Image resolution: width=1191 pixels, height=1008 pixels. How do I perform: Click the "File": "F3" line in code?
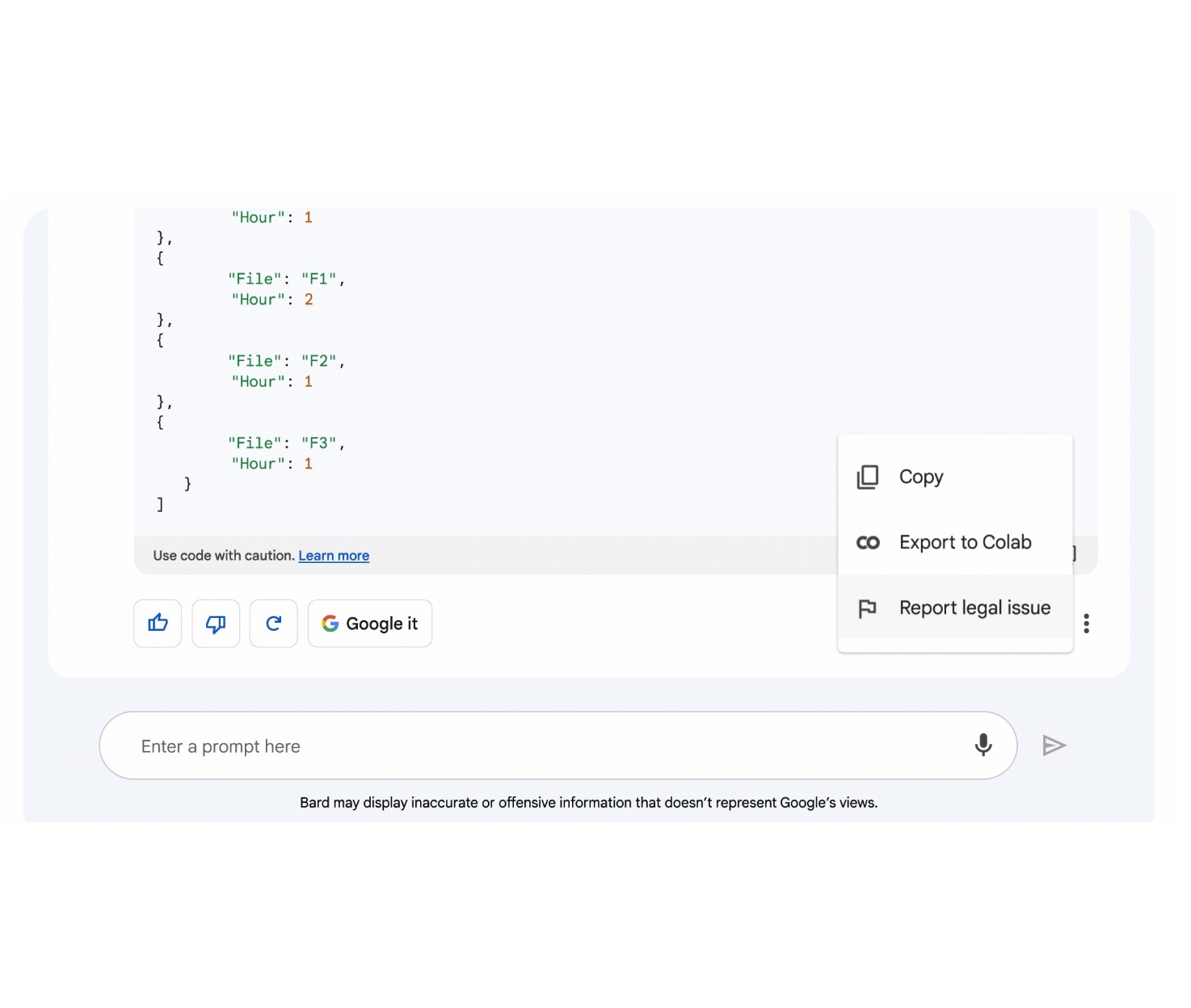286,443
